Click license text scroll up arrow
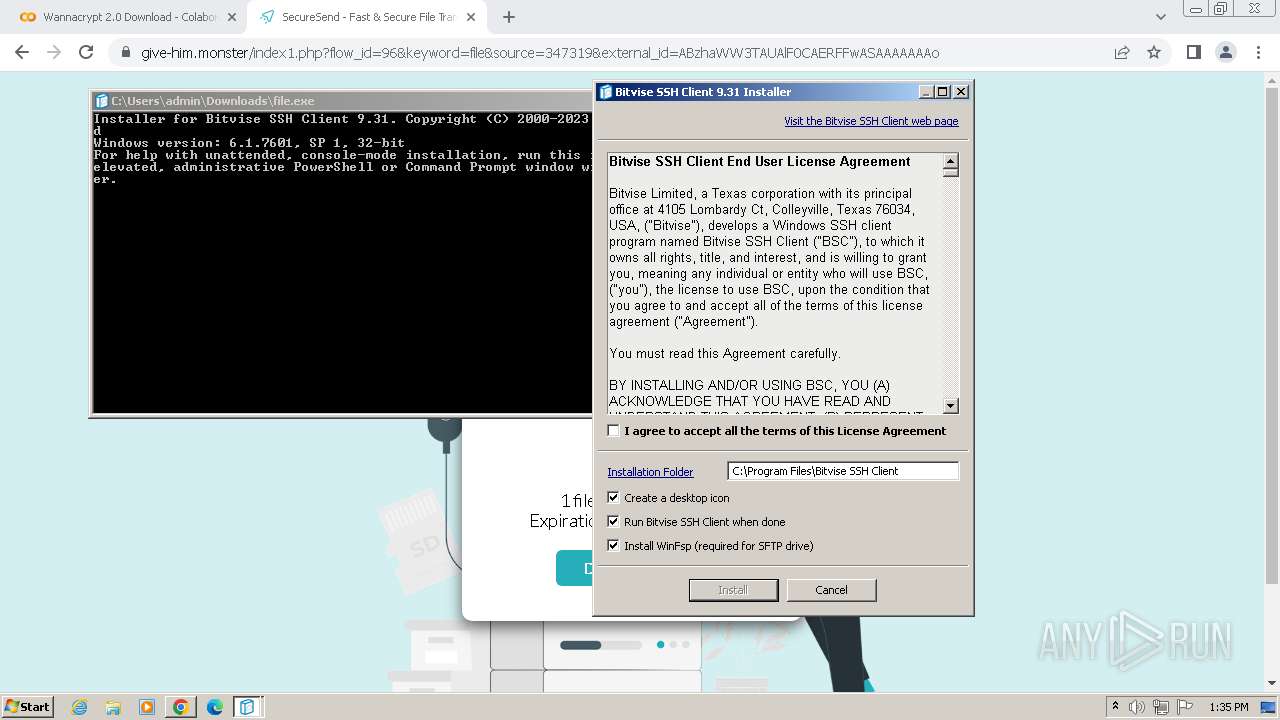This screenshot has height=720, width=1280. [x=951, y=161]
